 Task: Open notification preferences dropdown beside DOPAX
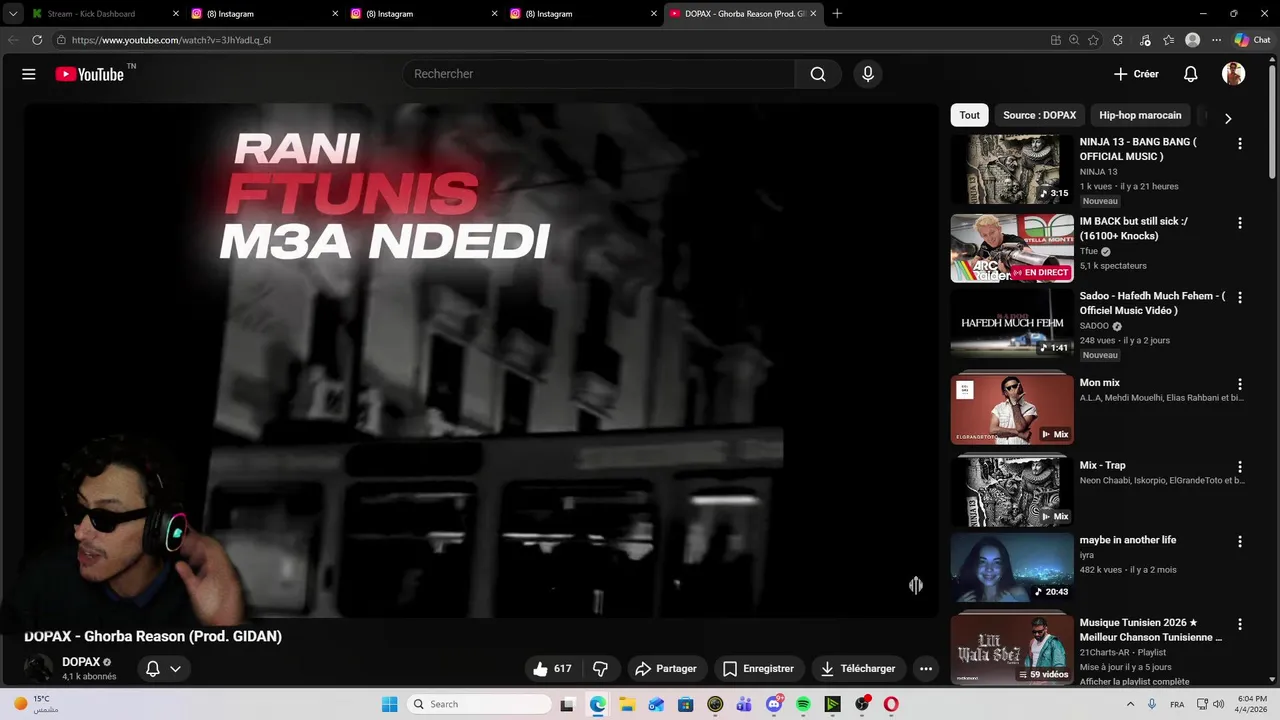164,669
